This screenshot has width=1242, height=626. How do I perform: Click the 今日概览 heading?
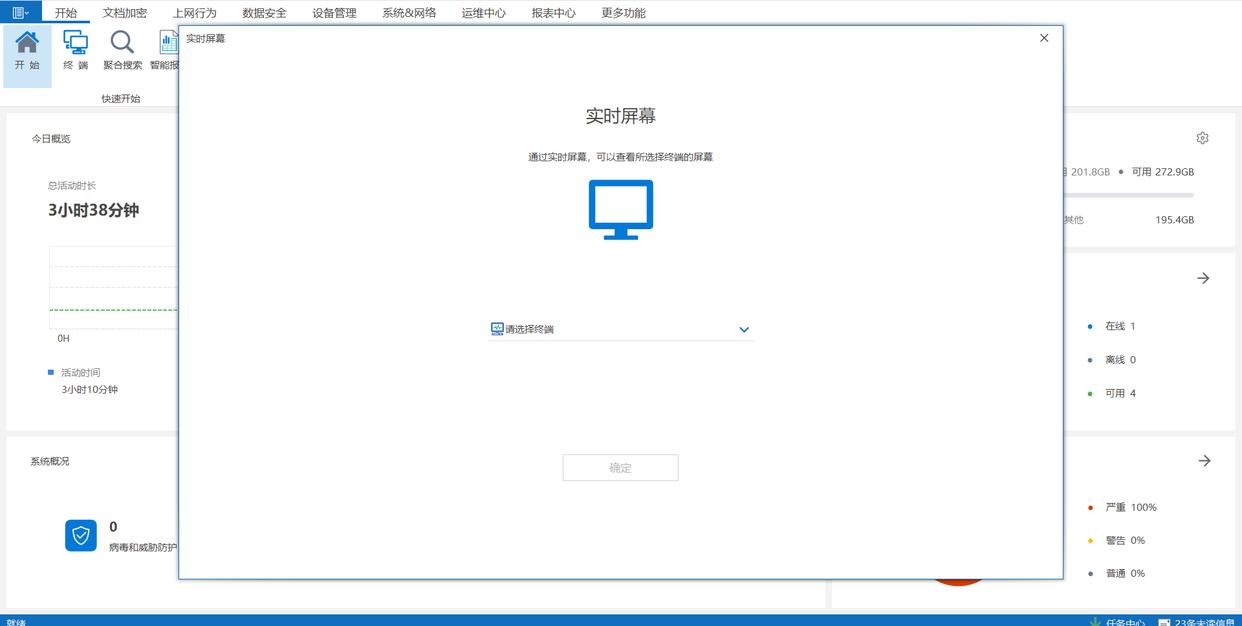[51, 139]
